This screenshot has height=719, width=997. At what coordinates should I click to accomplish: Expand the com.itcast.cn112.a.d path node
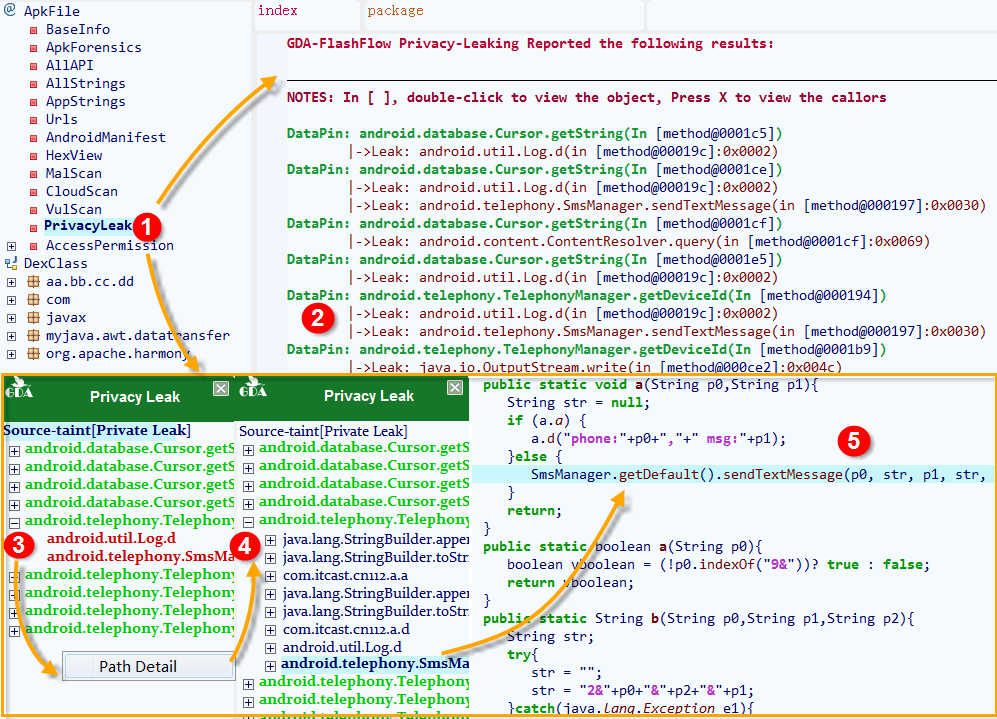(x=269, y=630)
